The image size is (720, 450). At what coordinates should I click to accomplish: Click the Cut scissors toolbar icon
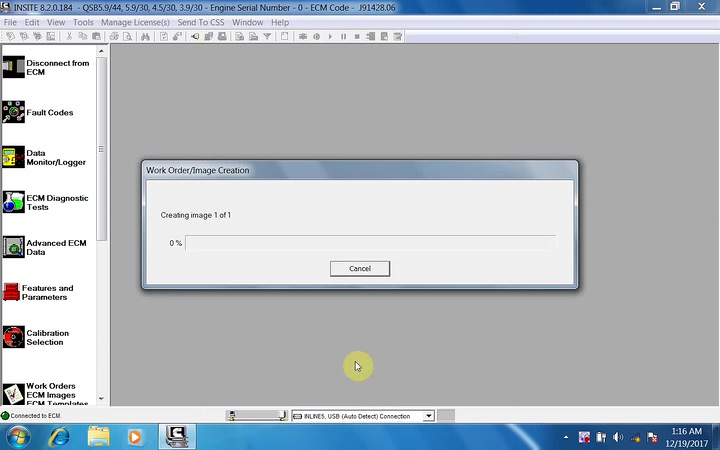pos(69,36)
